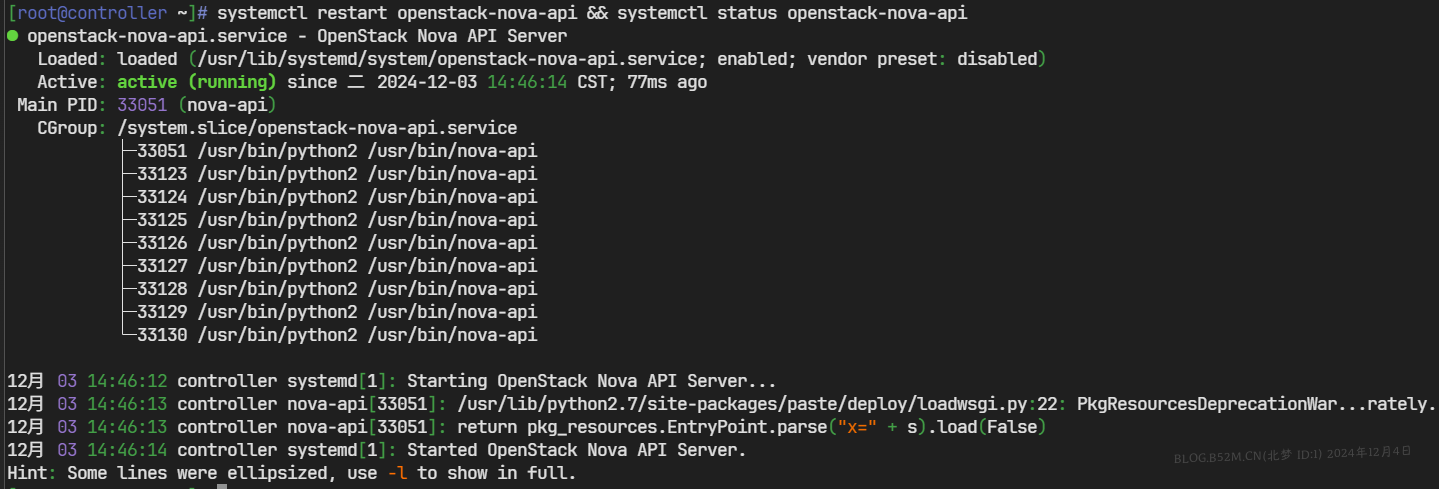Click '77ms ago' text
The image size is (1439, 489).
(667, 82)
